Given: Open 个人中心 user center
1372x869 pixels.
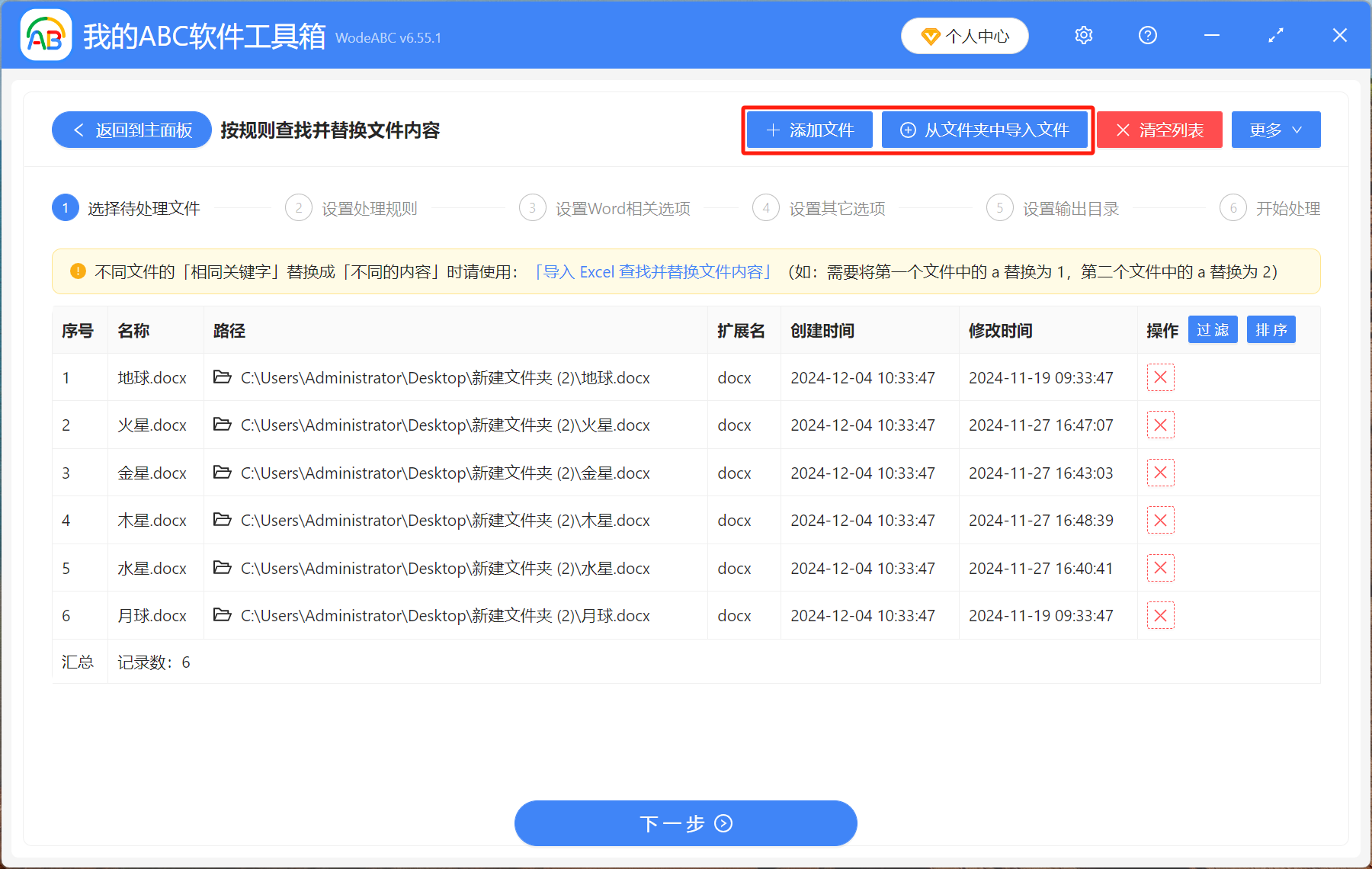Looking at the screenshot, I should [964, 36].
